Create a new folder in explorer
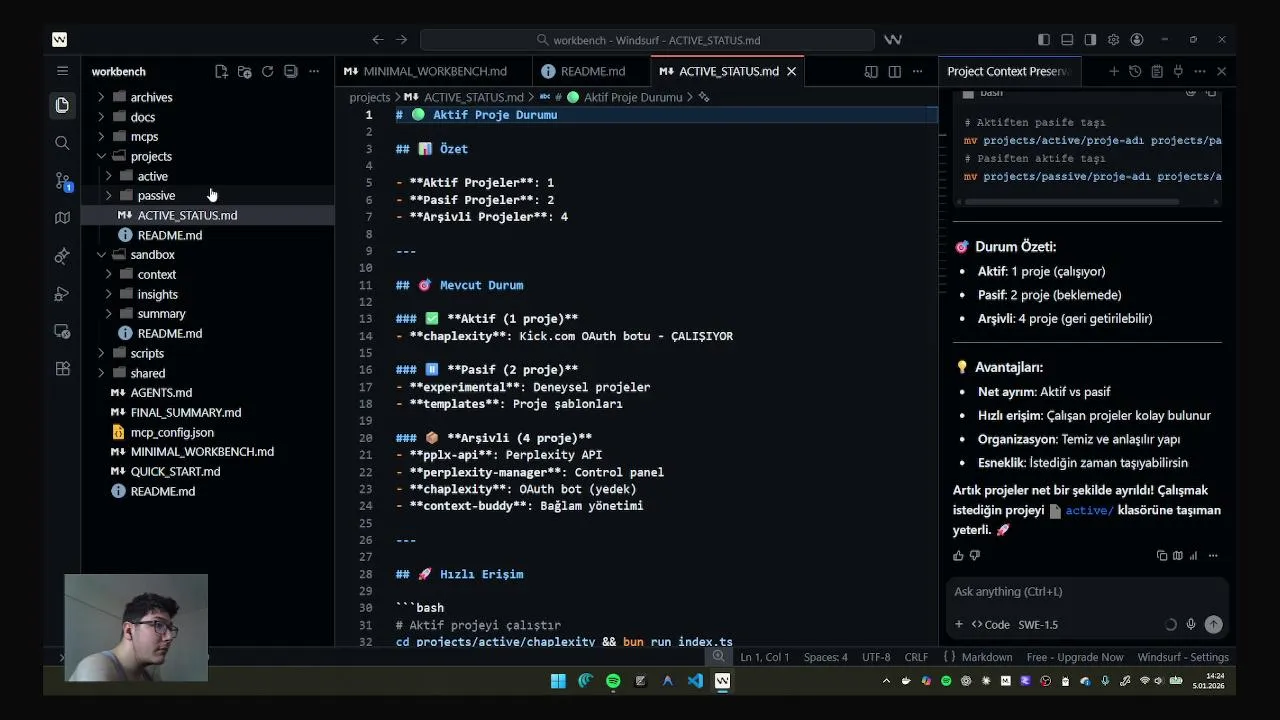Image resolution: width=1280 pixels, height=720 pixels. (244, 72)
